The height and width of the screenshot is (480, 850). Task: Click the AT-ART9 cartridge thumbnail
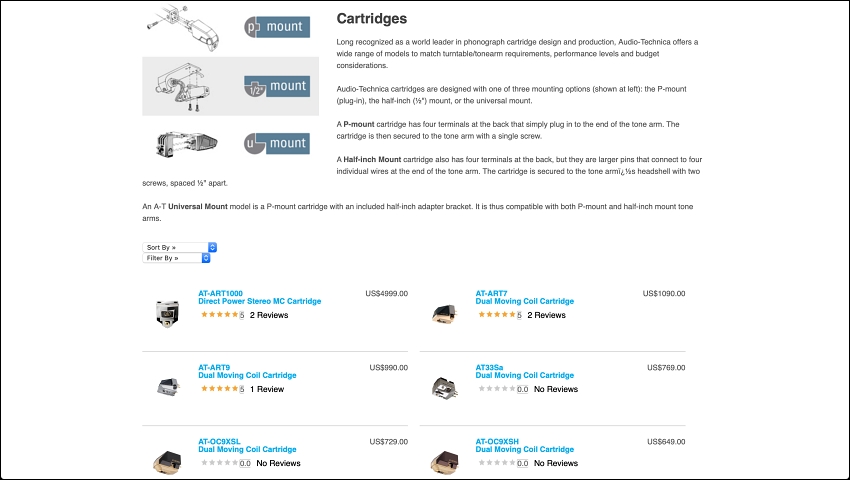click(168, 387)
